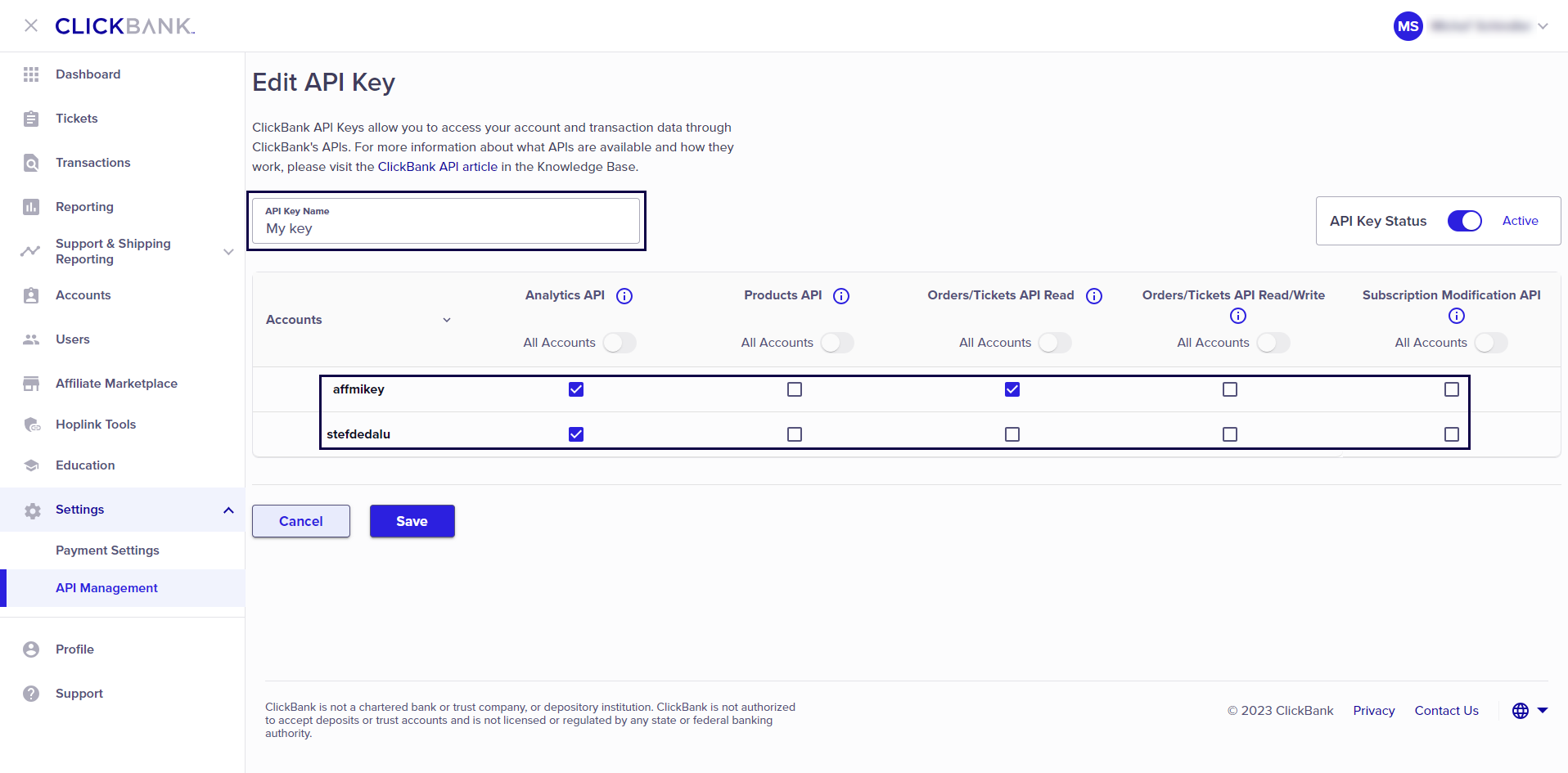Collapse the Settings menu section
Screen dimensions: 1568x773
228,510
